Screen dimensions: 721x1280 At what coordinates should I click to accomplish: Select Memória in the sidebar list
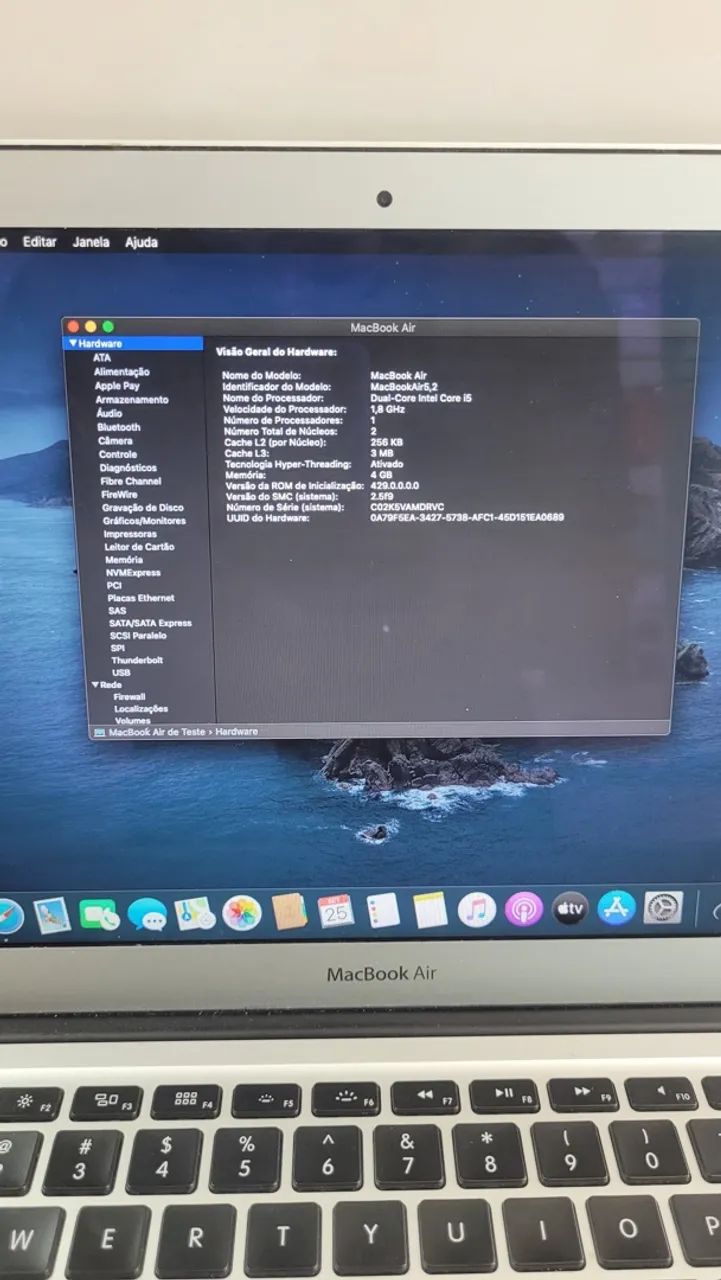click(124, 560)
